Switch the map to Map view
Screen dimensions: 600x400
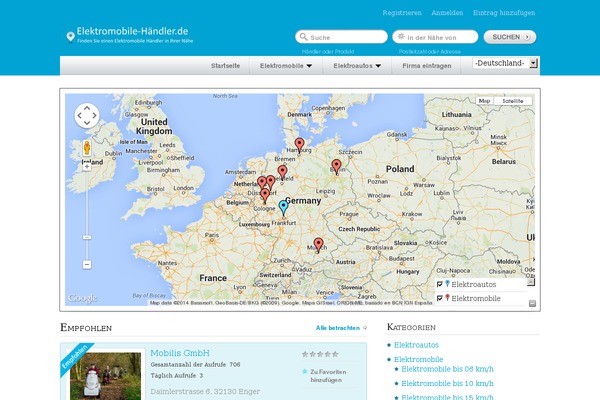(484, 101)
